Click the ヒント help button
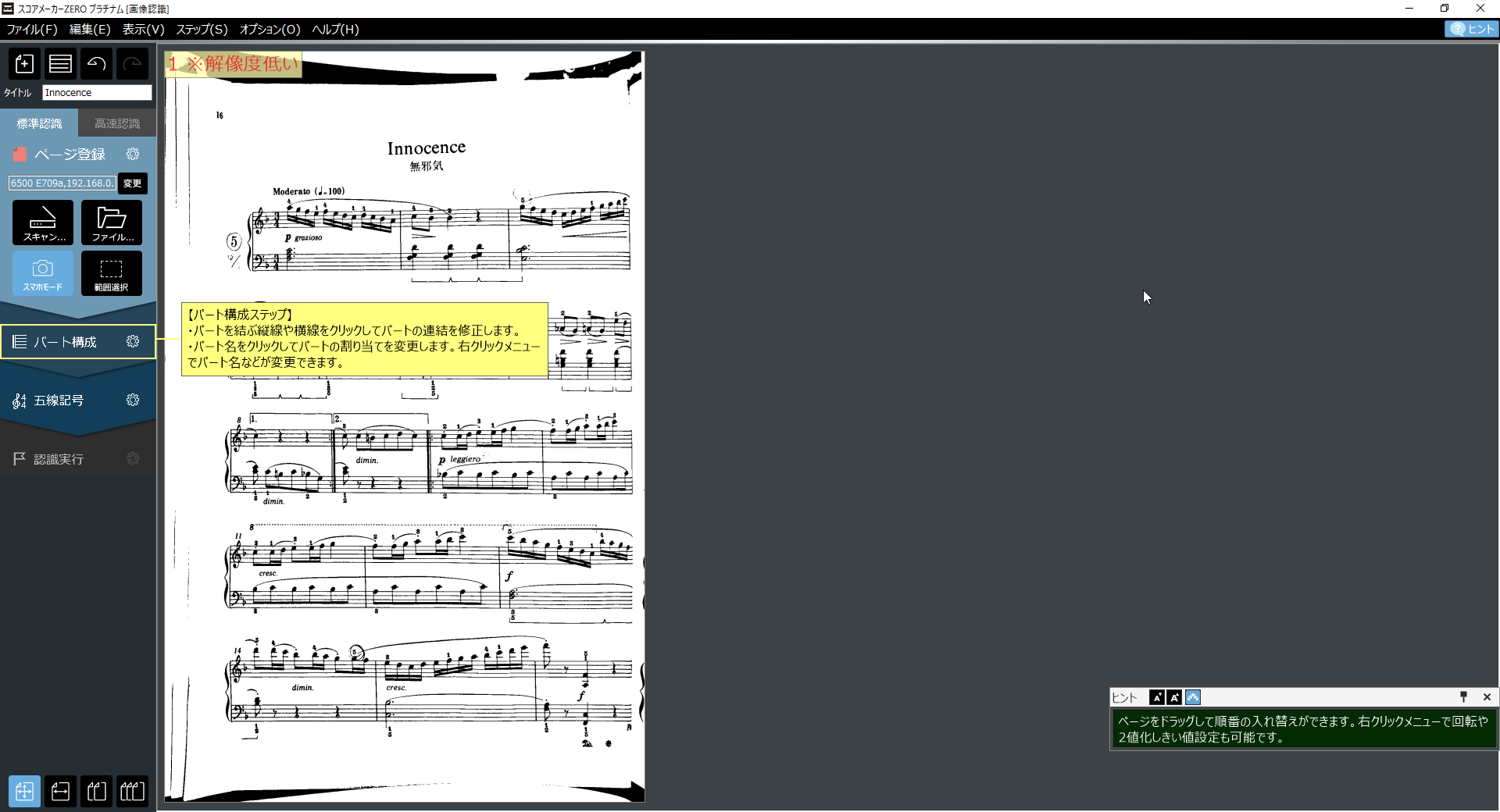Screen dimensions: 1500x812 click(x=1472, y=29)
